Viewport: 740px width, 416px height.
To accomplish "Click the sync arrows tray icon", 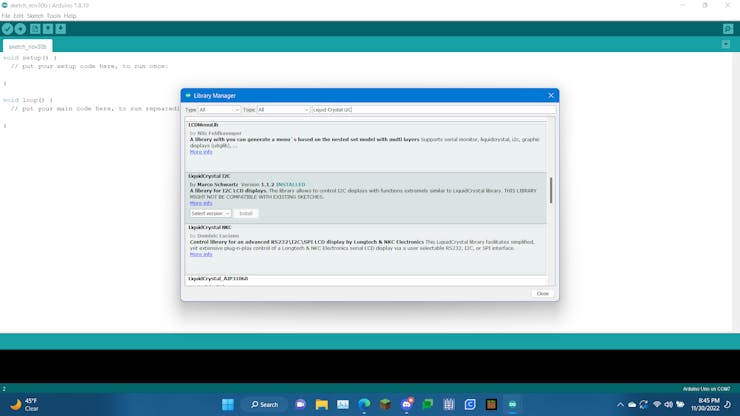I will tap(643, 405).
